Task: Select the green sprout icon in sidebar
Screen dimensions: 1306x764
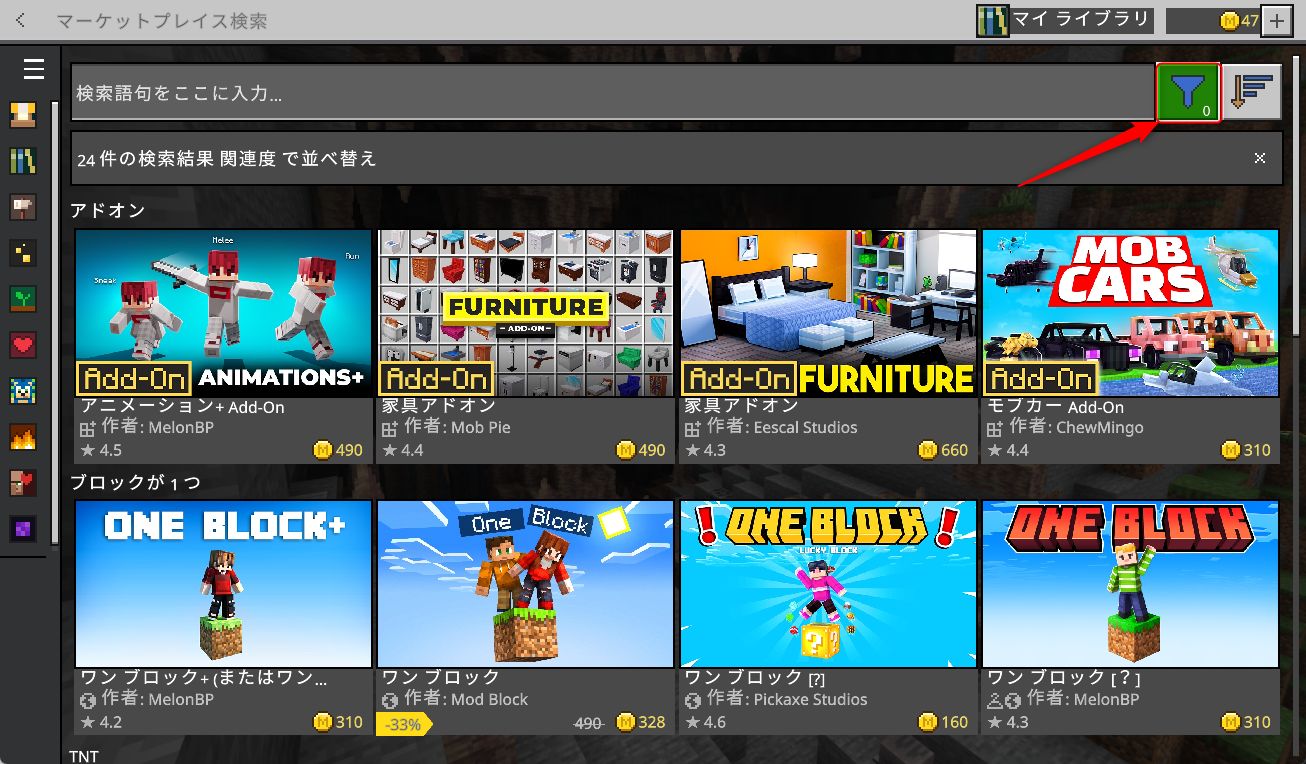Action: pos(23,299)
